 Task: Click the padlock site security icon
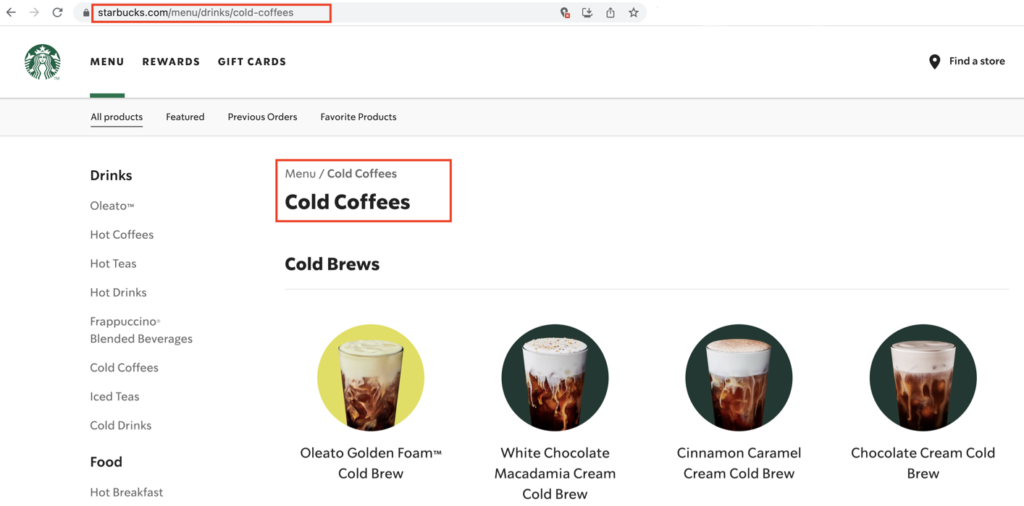[85, 12]
